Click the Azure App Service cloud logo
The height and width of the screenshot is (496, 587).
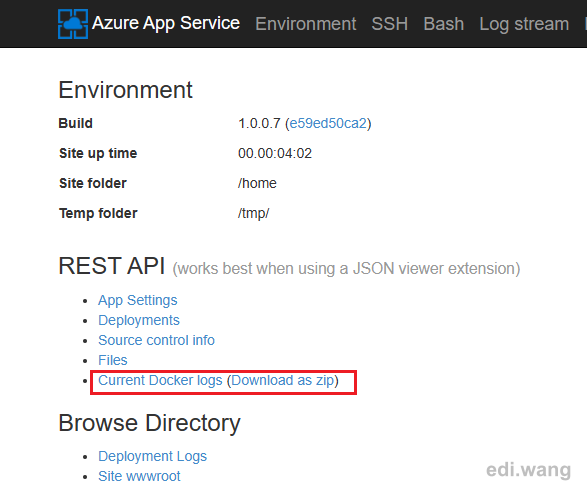pos(73,24)
